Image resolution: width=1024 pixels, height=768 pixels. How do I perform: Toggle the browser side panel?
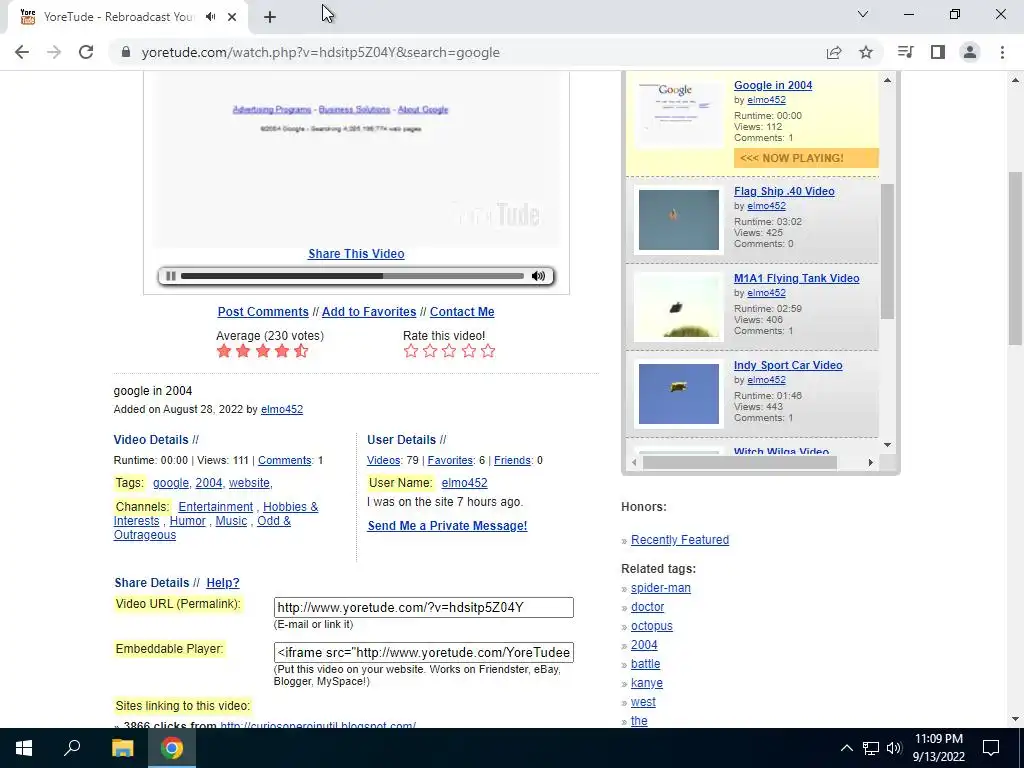[938, 52]
